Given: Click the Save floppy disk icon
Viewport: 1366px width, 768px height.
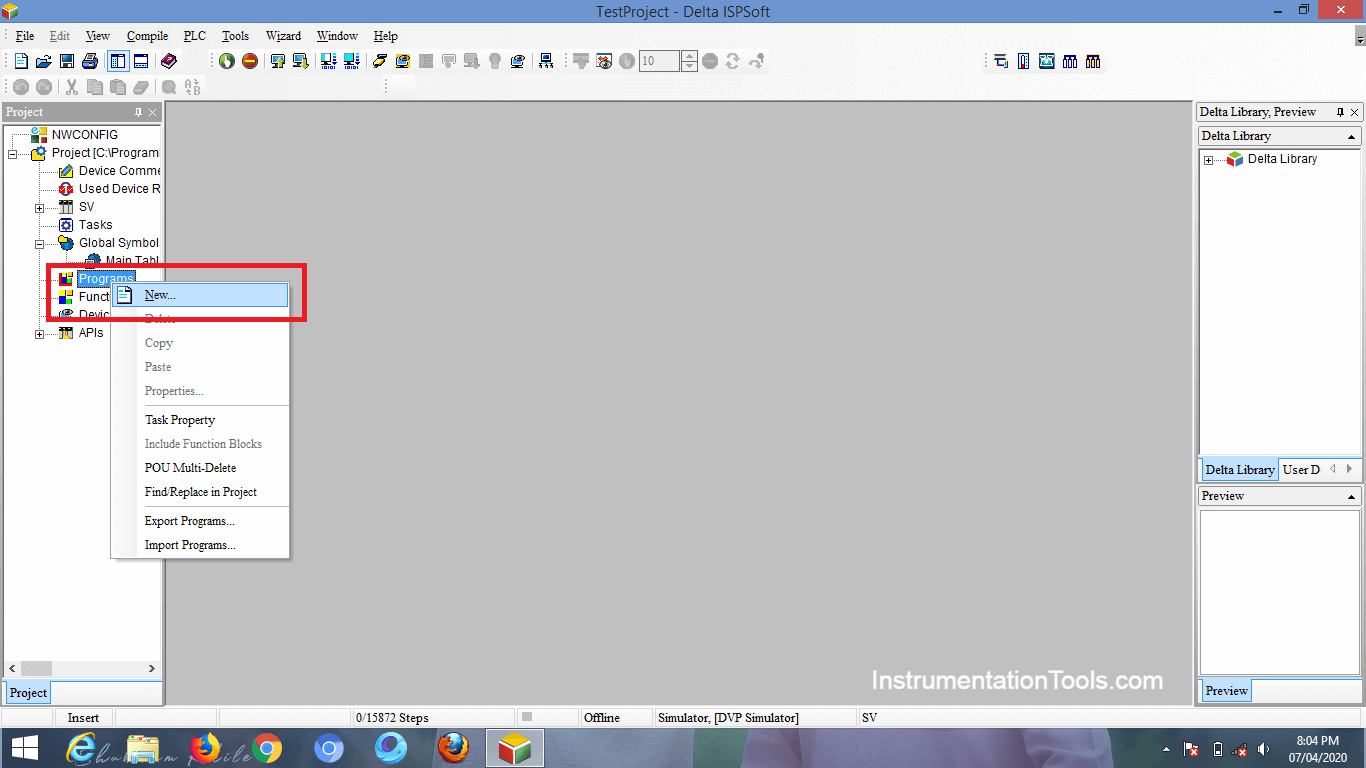Looking at the screenshot, I should coord(67,61).
